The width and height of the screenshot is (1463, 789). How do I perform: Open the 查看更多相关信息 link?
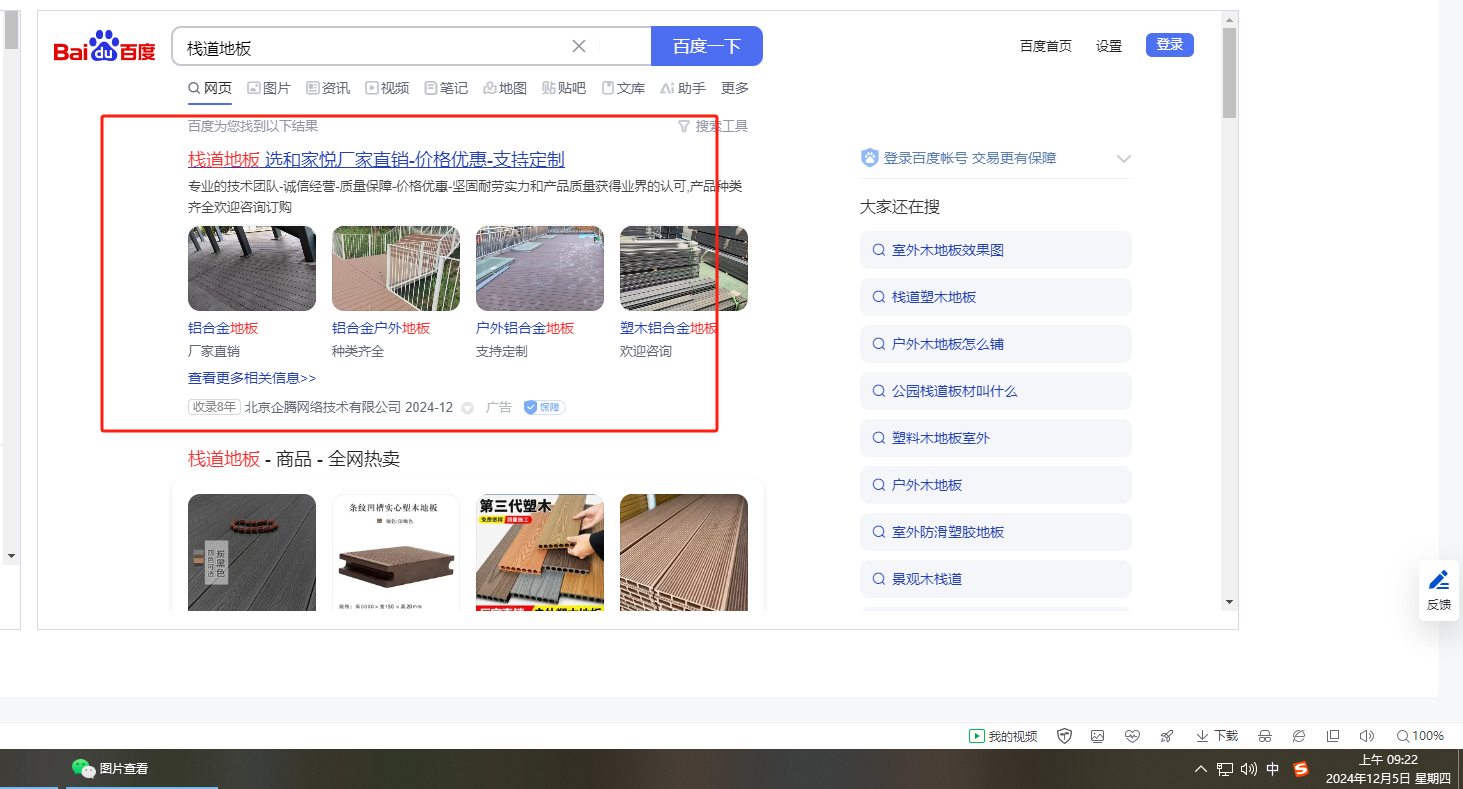(x=252, y=378)
